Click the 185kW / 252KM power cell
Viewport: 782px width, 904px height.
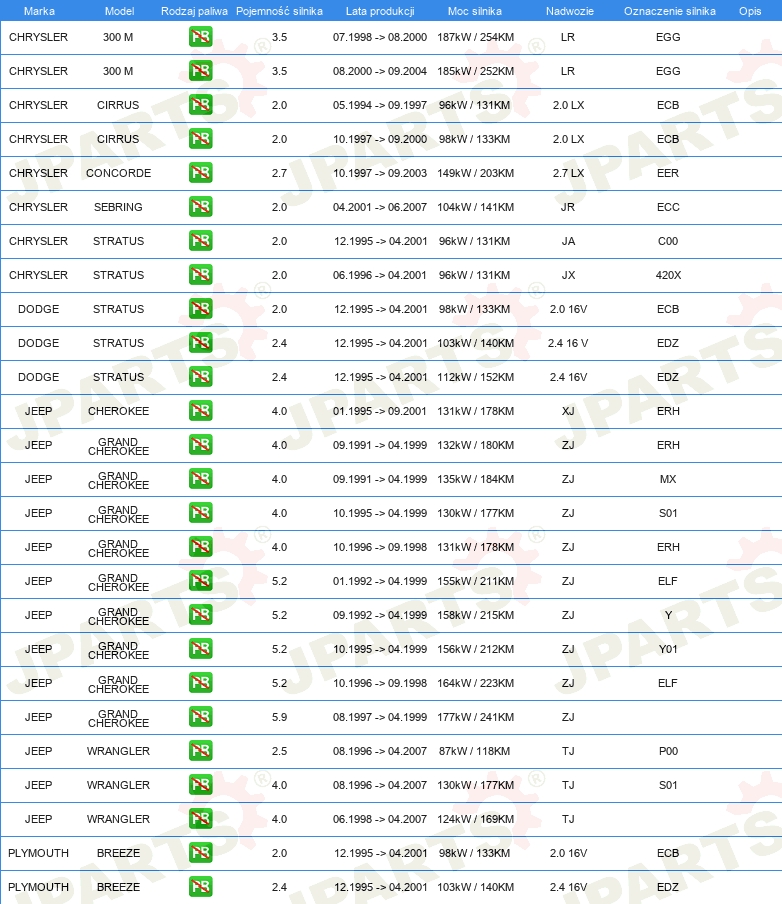[476, 71]
